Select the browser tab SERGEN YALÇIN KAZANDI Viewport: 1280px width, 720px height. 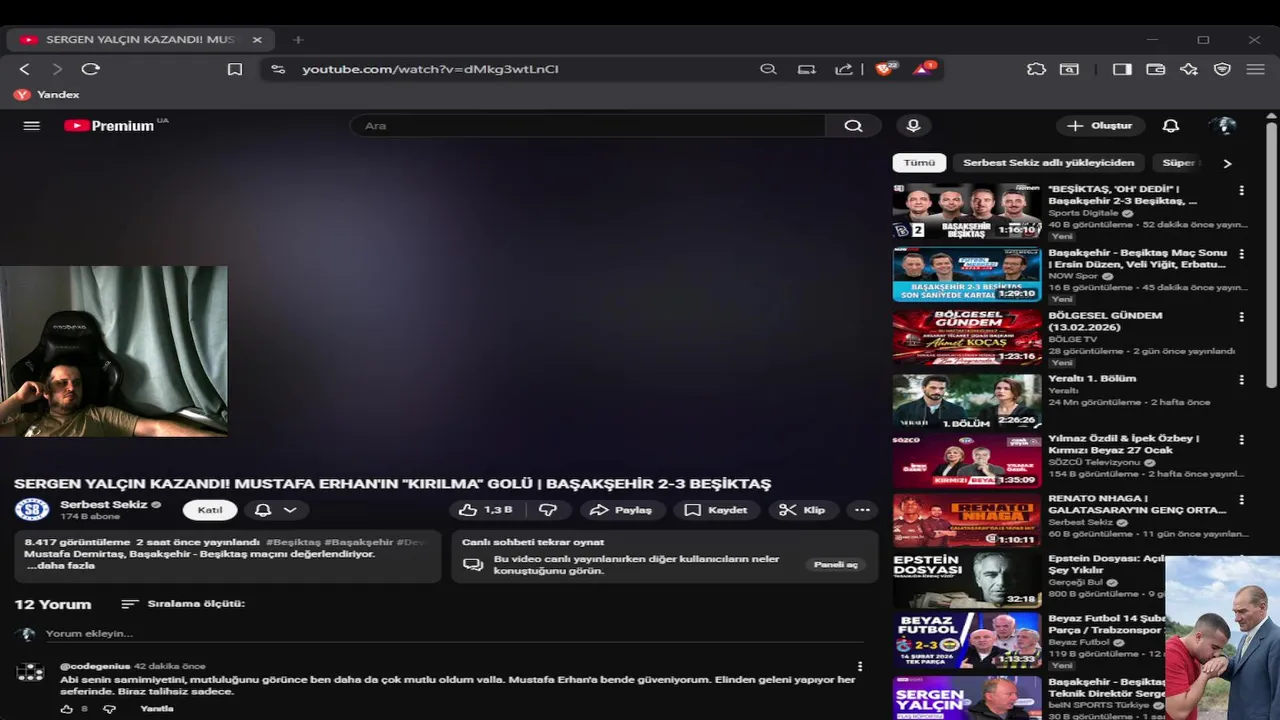(139, 40)
